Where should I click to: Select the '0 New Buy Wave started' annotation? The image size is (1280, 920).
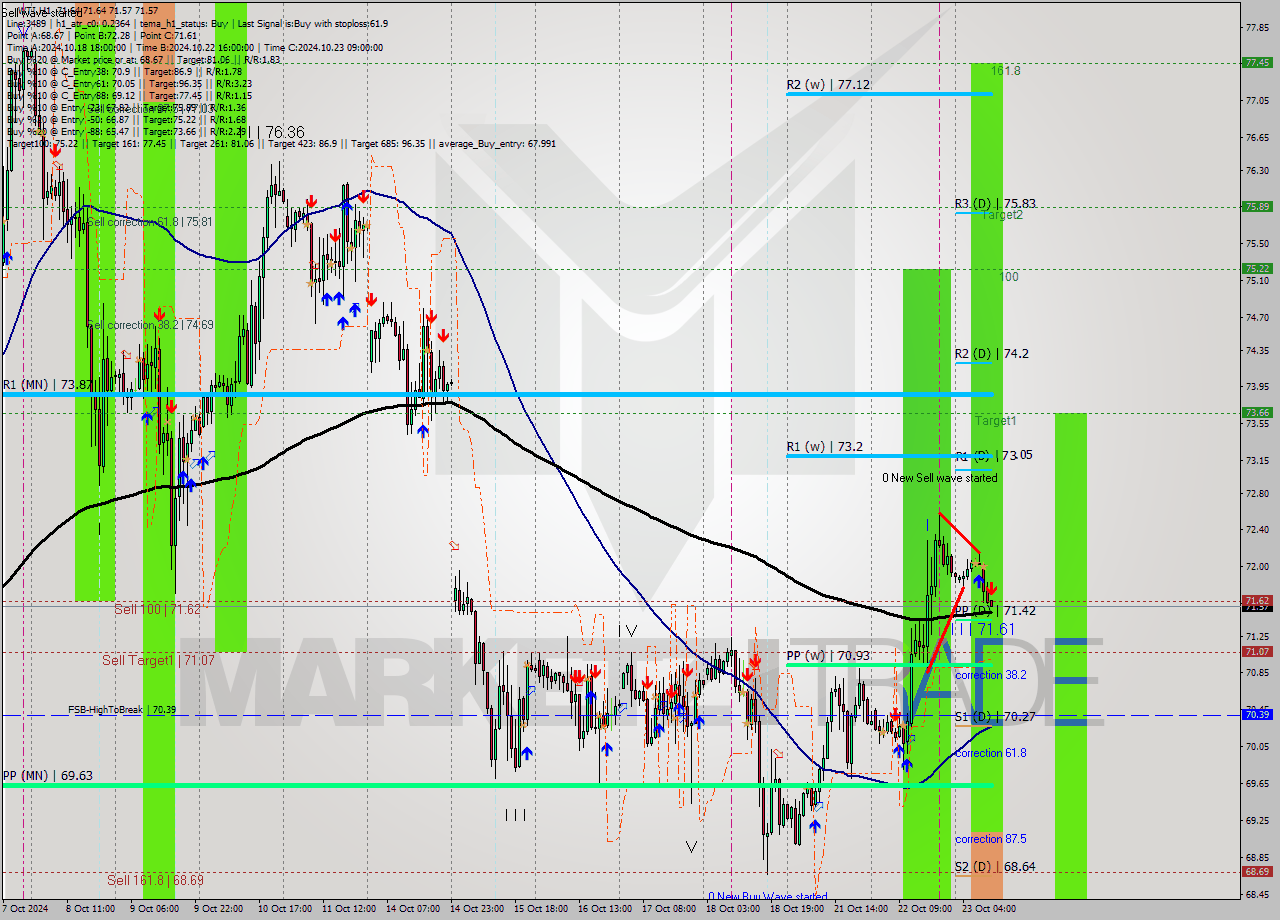(767, 896)
